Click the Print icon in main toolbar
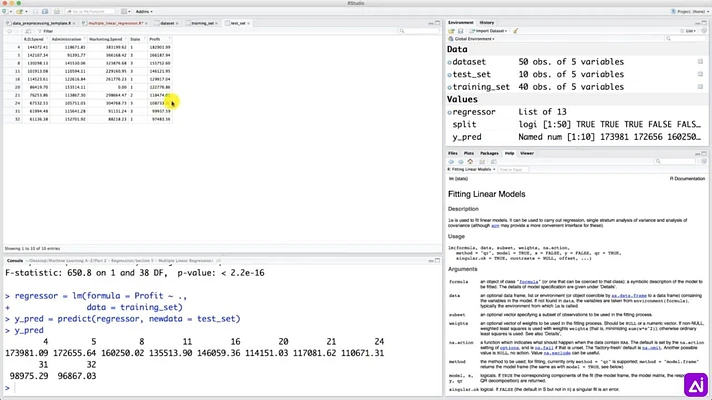The width and height of the screenshot is (712, 400). click(56, 11)
